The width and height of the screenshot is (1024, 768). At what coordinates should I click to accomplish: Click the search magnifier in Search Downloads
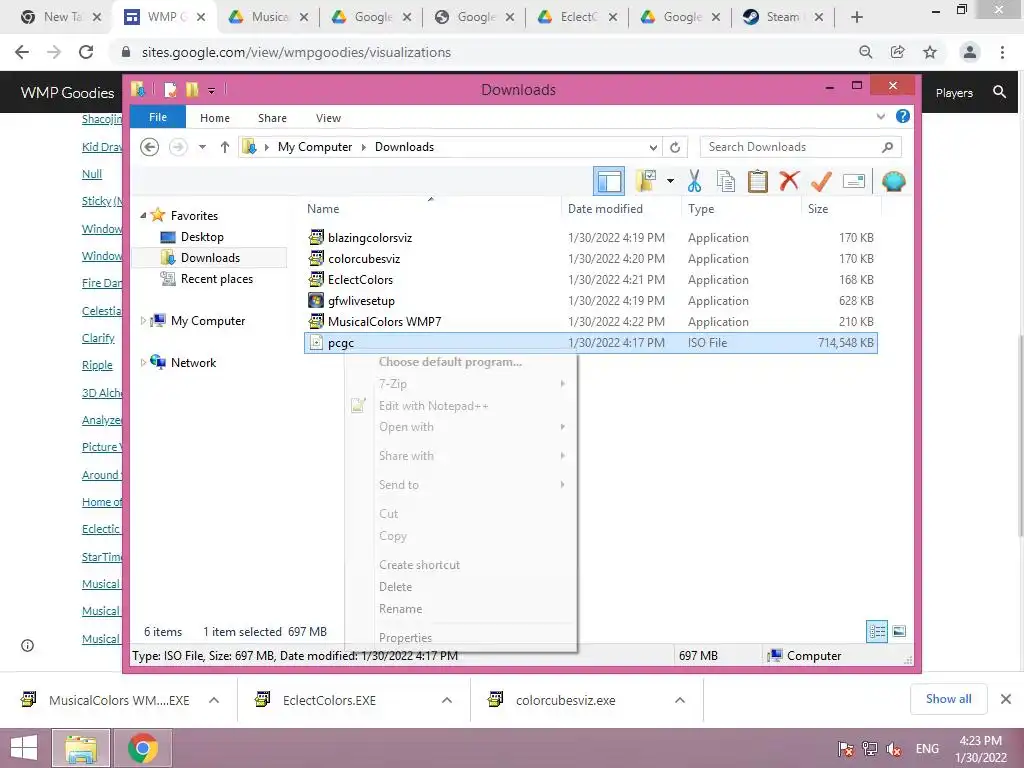pyautogui.click(x=887, y=147)
